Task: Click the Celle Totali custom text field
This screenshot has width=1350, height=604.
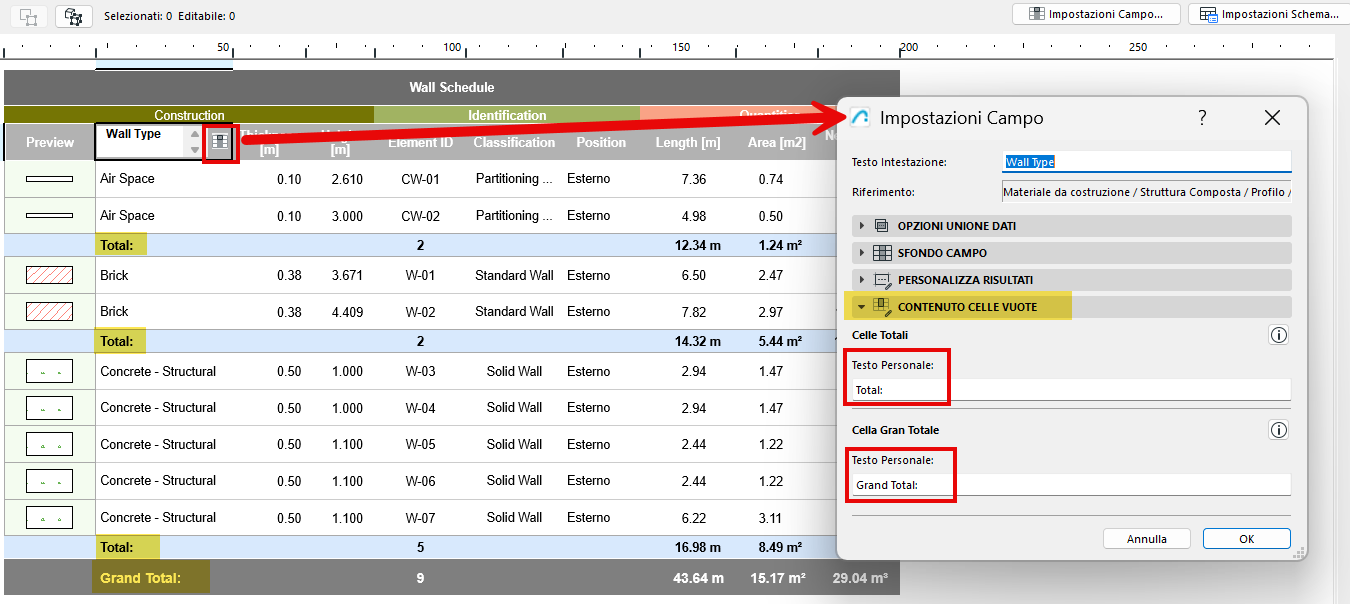Action: 1070,390
